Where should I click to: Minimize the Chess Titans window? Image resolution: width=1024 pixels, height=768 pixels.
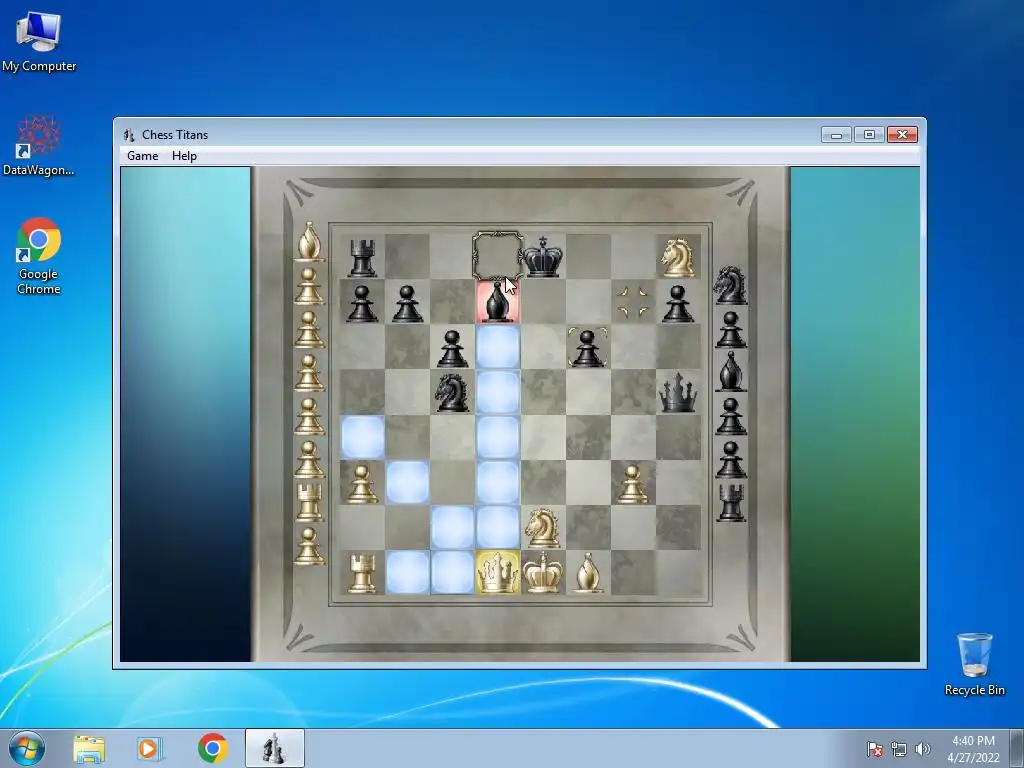click(x=836, y=135)
